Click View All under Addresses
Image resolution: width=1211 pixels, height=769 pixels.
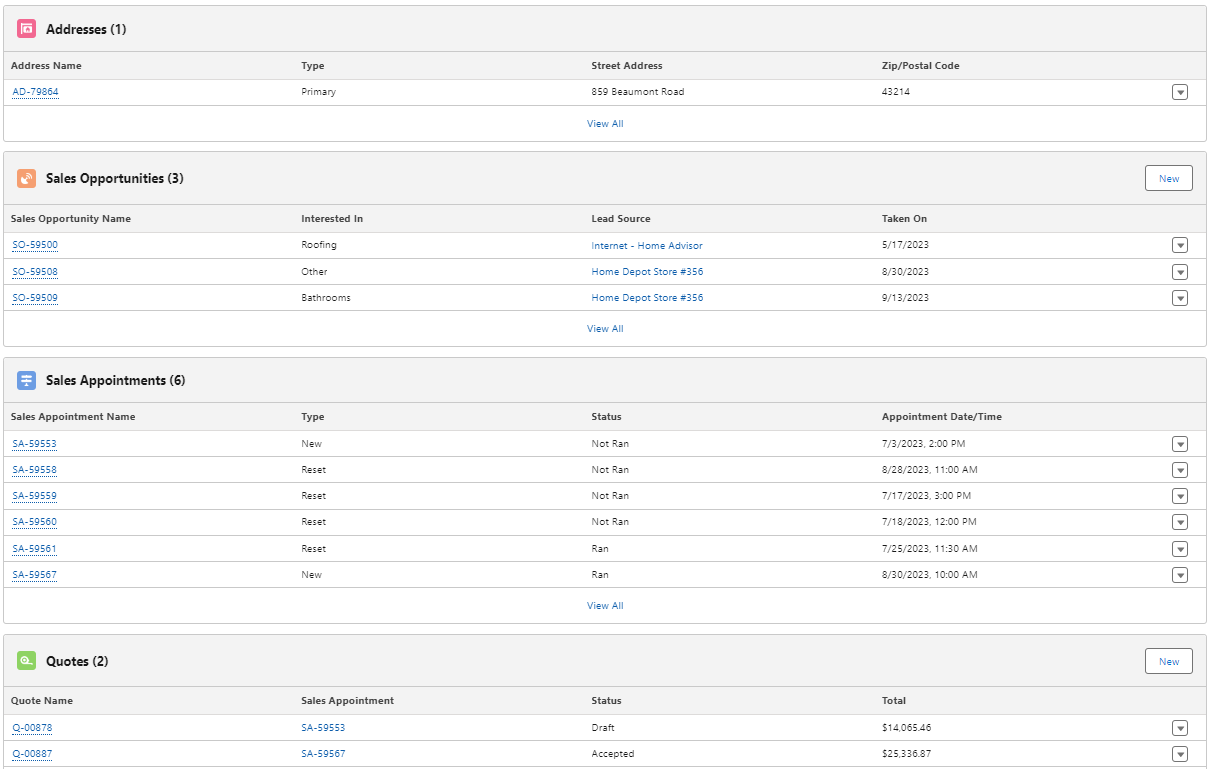tap(605, 124)
